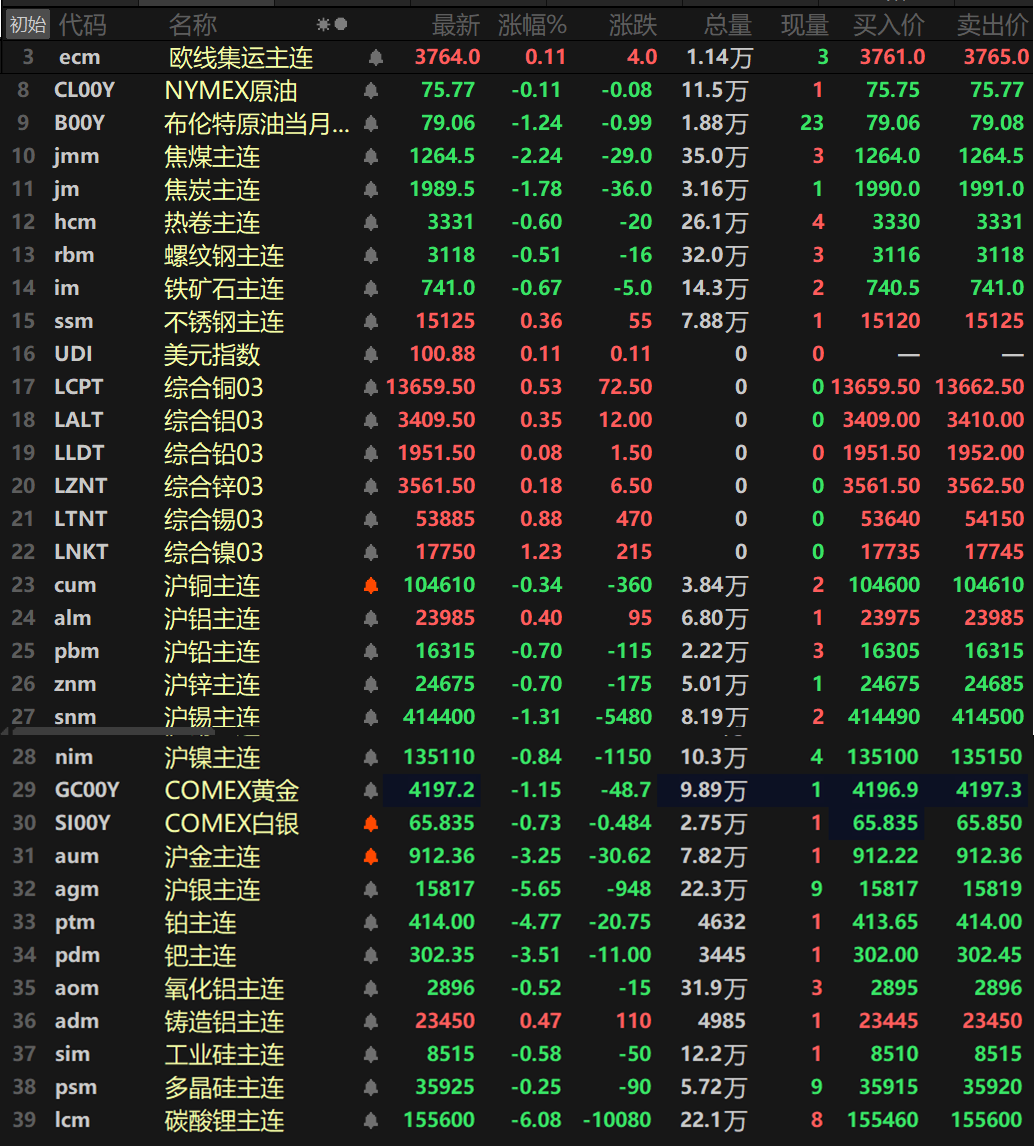The image size is (1034, 1146).
Task: Toggle alert bell for 综合镍03
Action: [x=371, y=552]
